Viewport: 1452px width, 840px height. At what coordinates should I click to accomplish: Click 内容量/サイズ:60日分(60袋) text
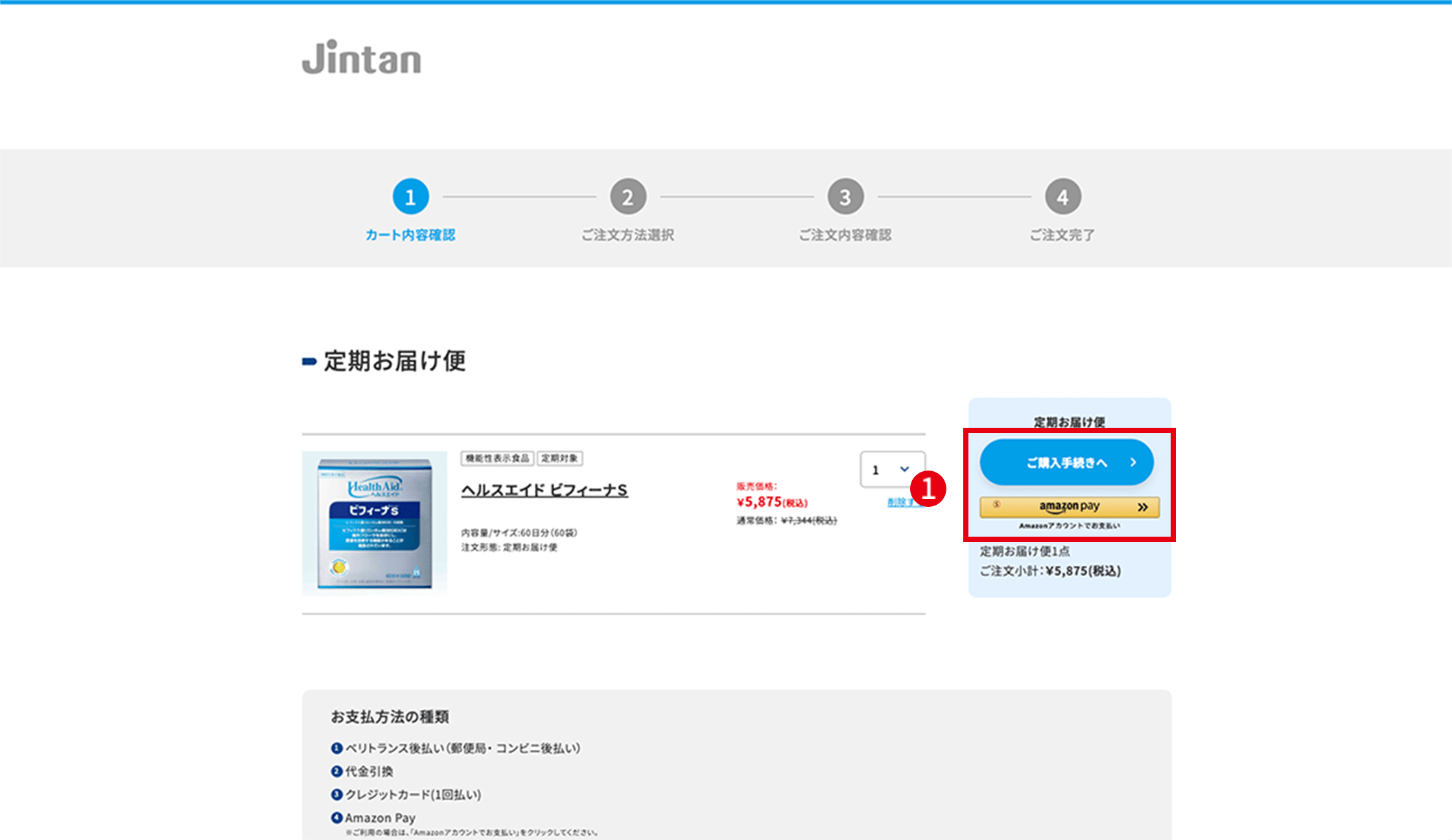pyautogui.click(x=519, y=533)
